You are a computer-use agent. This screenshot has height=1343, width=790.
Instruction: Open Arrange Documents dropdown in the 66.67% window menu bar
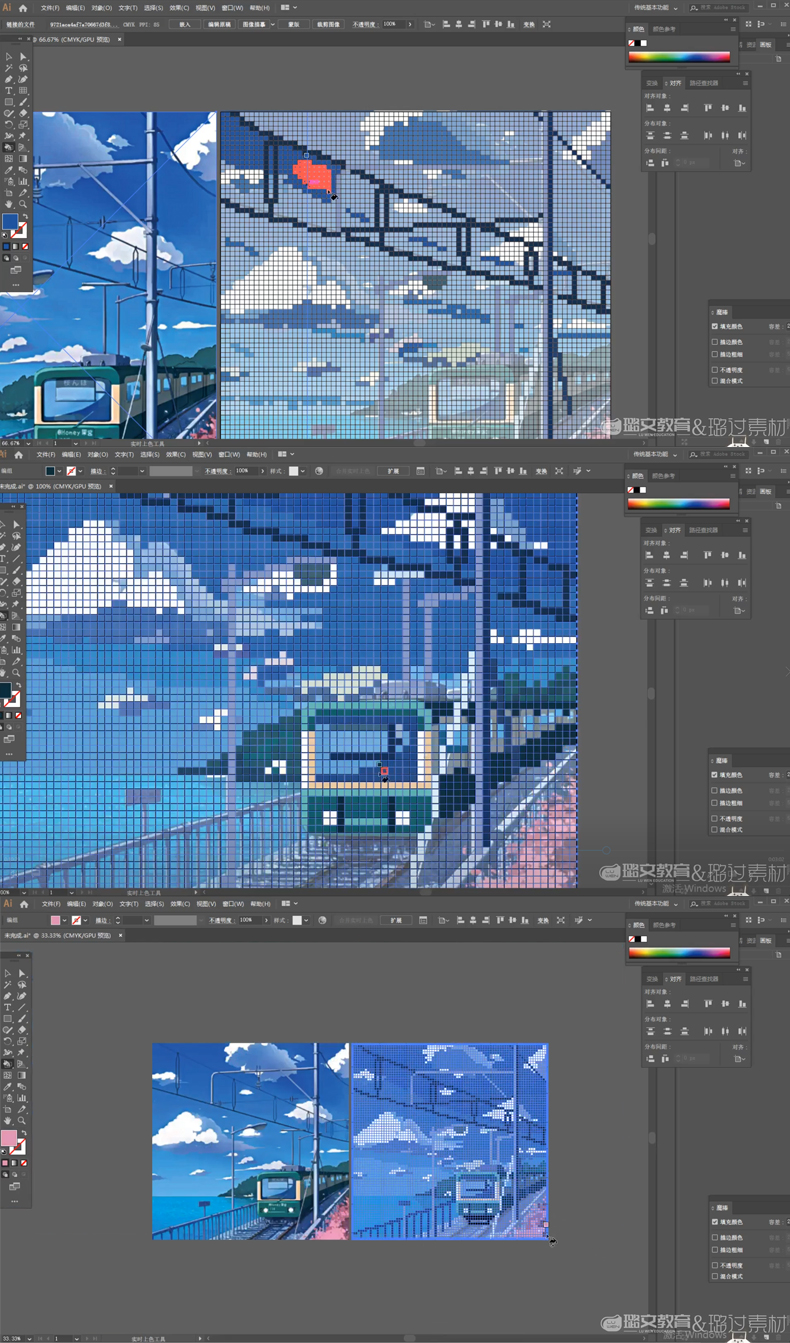(286, 7)
